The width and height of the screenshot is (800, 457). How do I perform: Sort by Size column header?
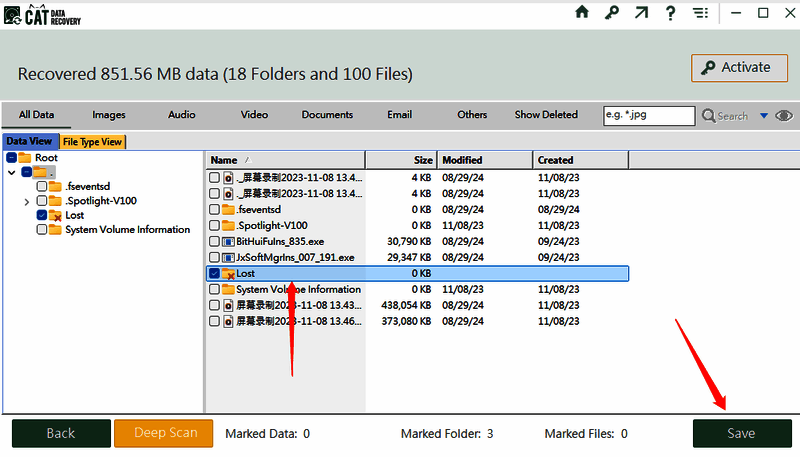(x=402, y=160)
